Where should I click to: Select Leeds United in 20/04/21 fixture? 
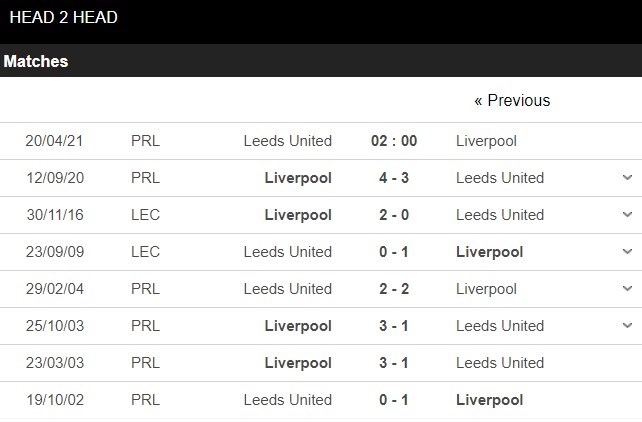[288, 141]
